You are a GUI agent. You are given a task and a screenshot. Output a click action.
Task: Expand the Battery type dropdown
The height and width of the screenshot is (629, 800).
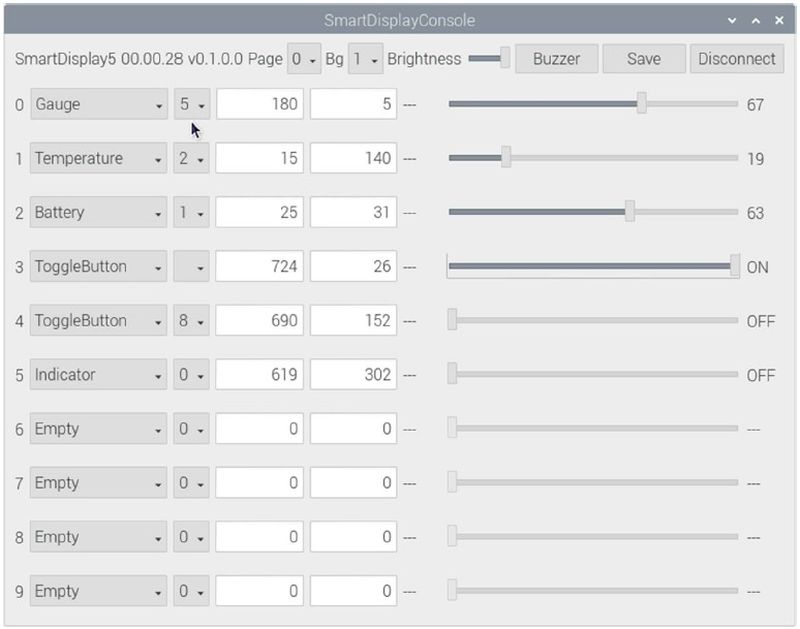98,212
